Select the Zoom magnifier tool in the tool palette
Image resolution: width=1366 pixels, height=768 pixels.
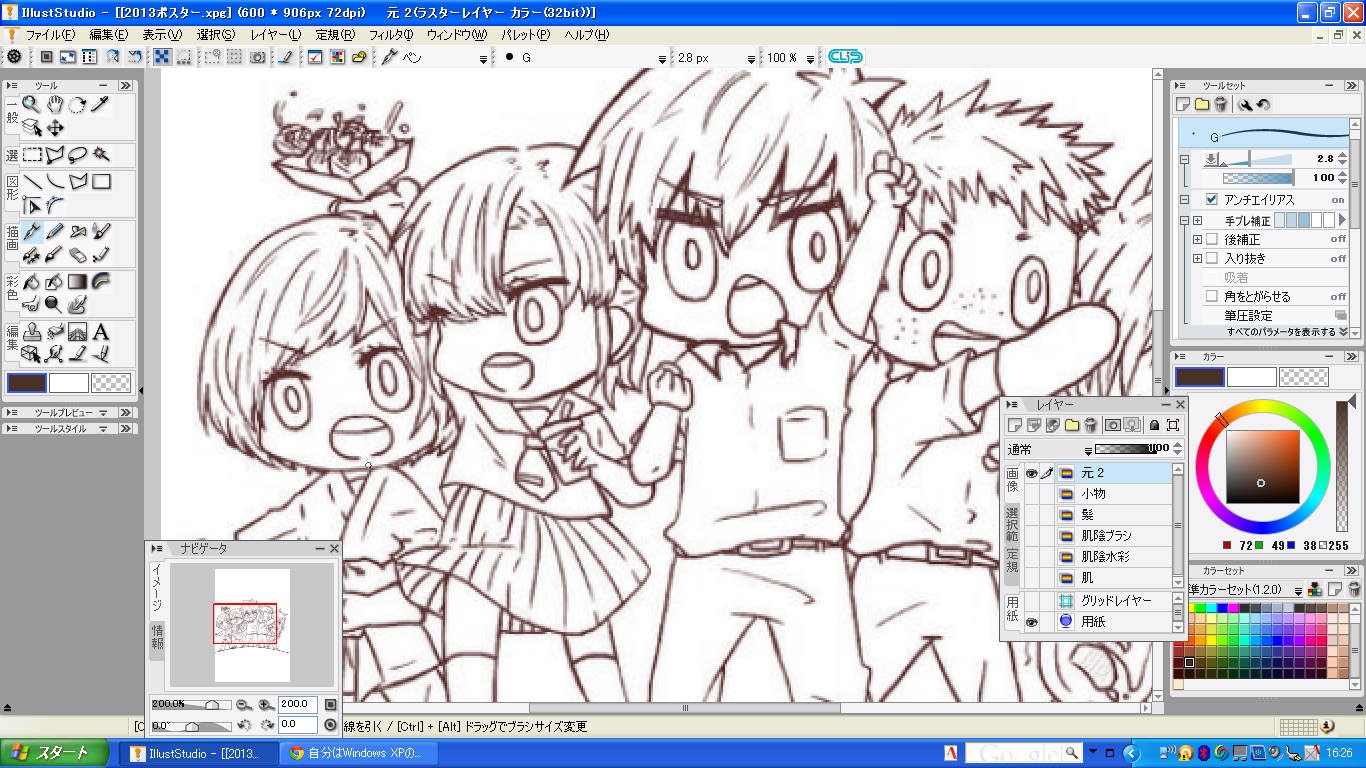click(x=32, y=104)
